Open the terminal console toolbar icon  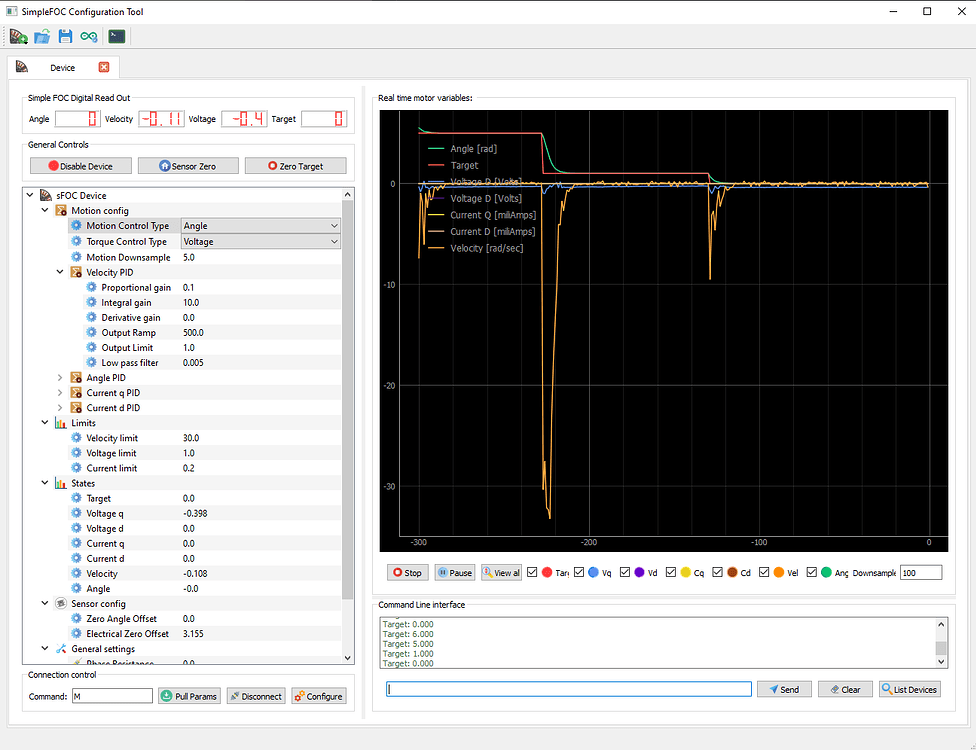click(116, 36)
